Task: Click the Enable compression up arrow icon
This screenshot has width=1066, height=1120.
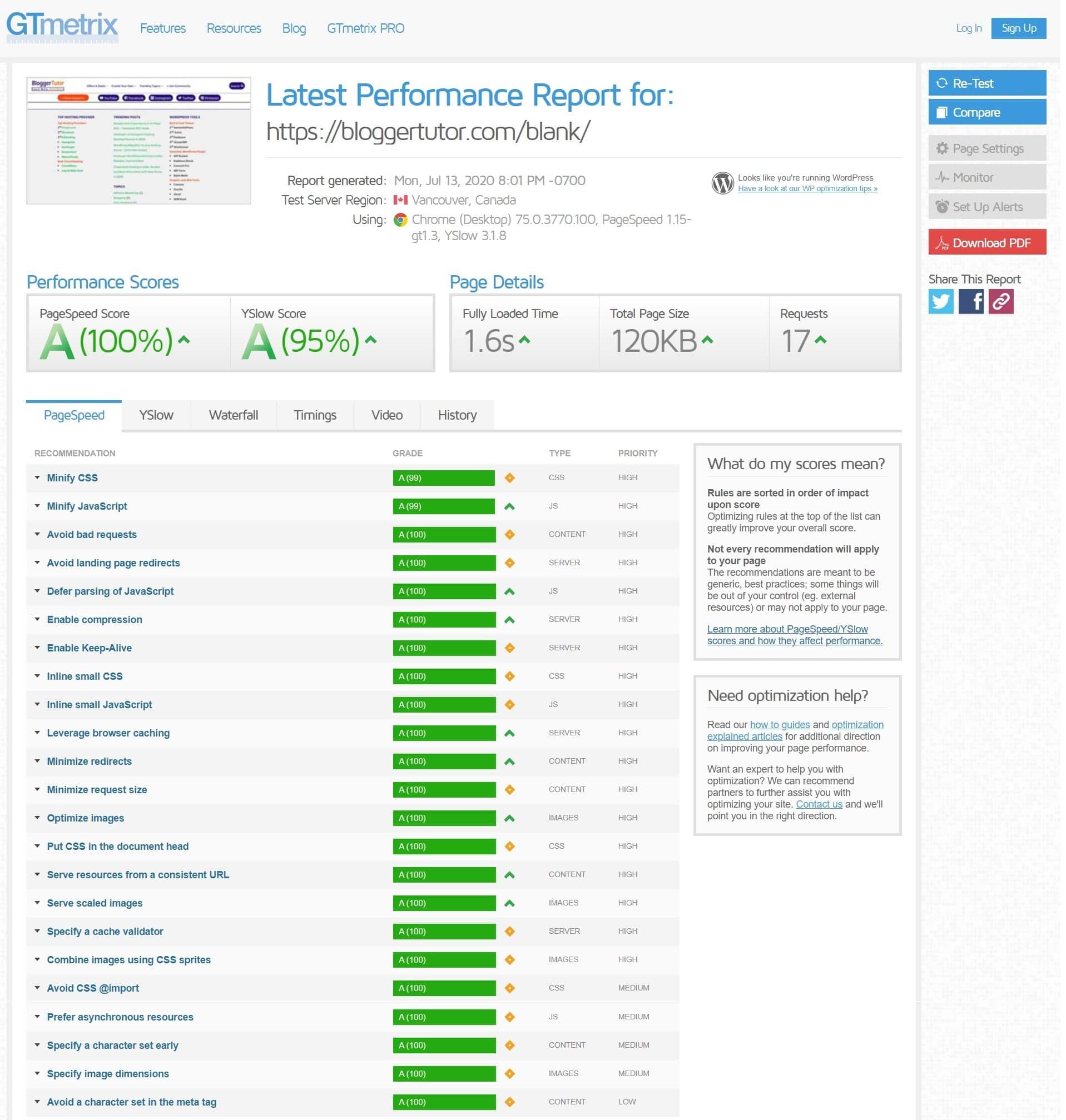Action: click(x=510, y=620)
